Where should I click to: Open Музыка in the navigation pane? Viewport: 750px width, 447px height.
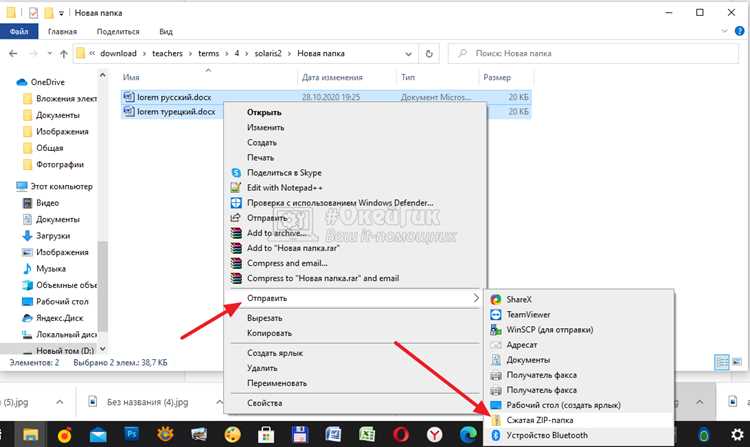[x=51, y=269]
